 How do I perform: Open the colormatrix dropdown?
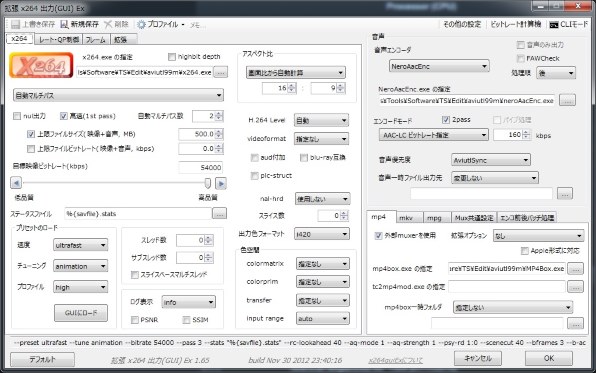tap(323, 263)
